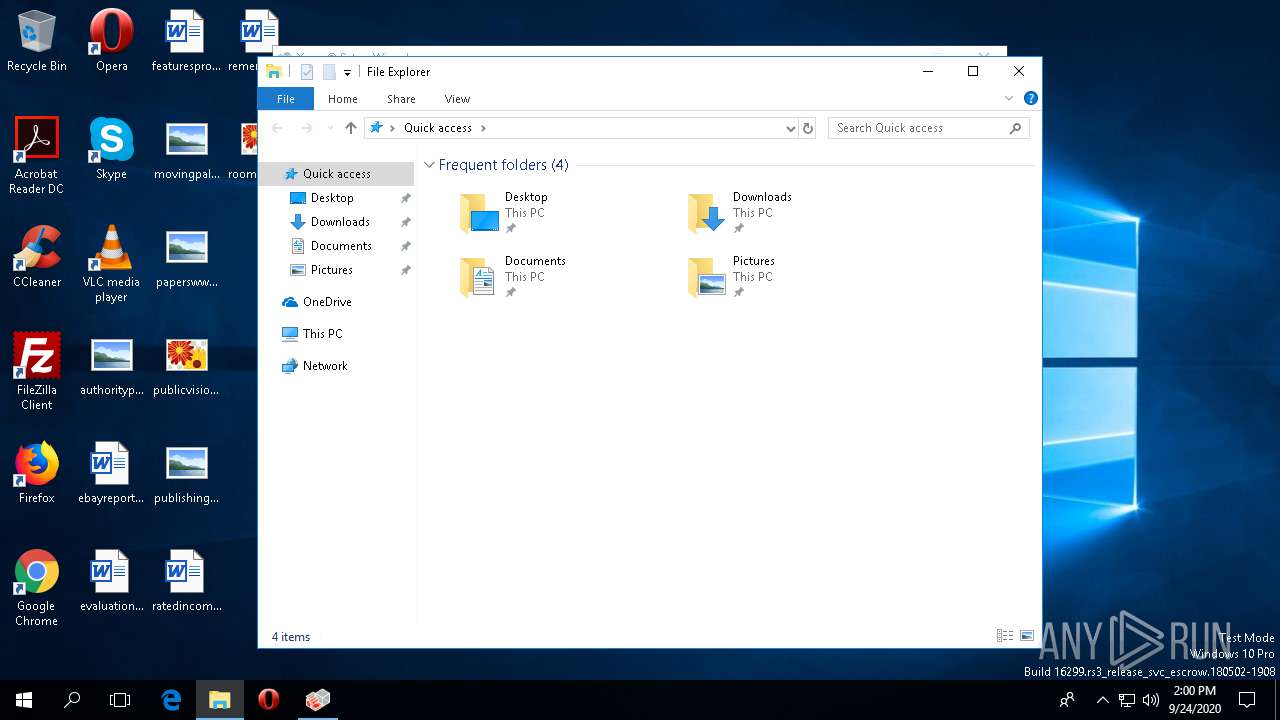Open FileZilla Client desktop shortcut
Viewport: 1280px width, 720px height.
coord(37,372)
